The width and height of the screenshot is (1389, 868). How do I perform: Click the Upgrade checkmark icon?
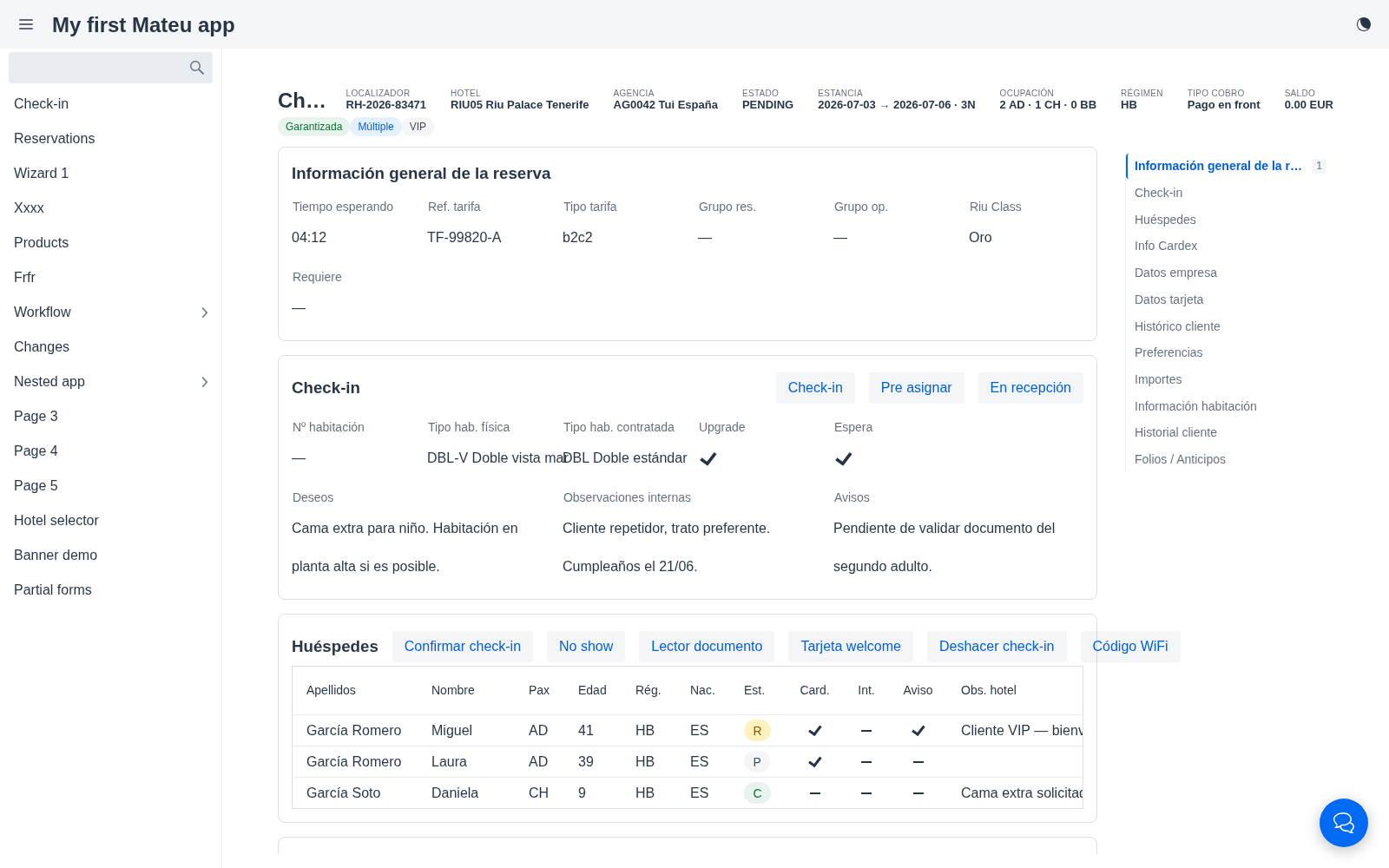pyautogui.click(x=708, y=458)
